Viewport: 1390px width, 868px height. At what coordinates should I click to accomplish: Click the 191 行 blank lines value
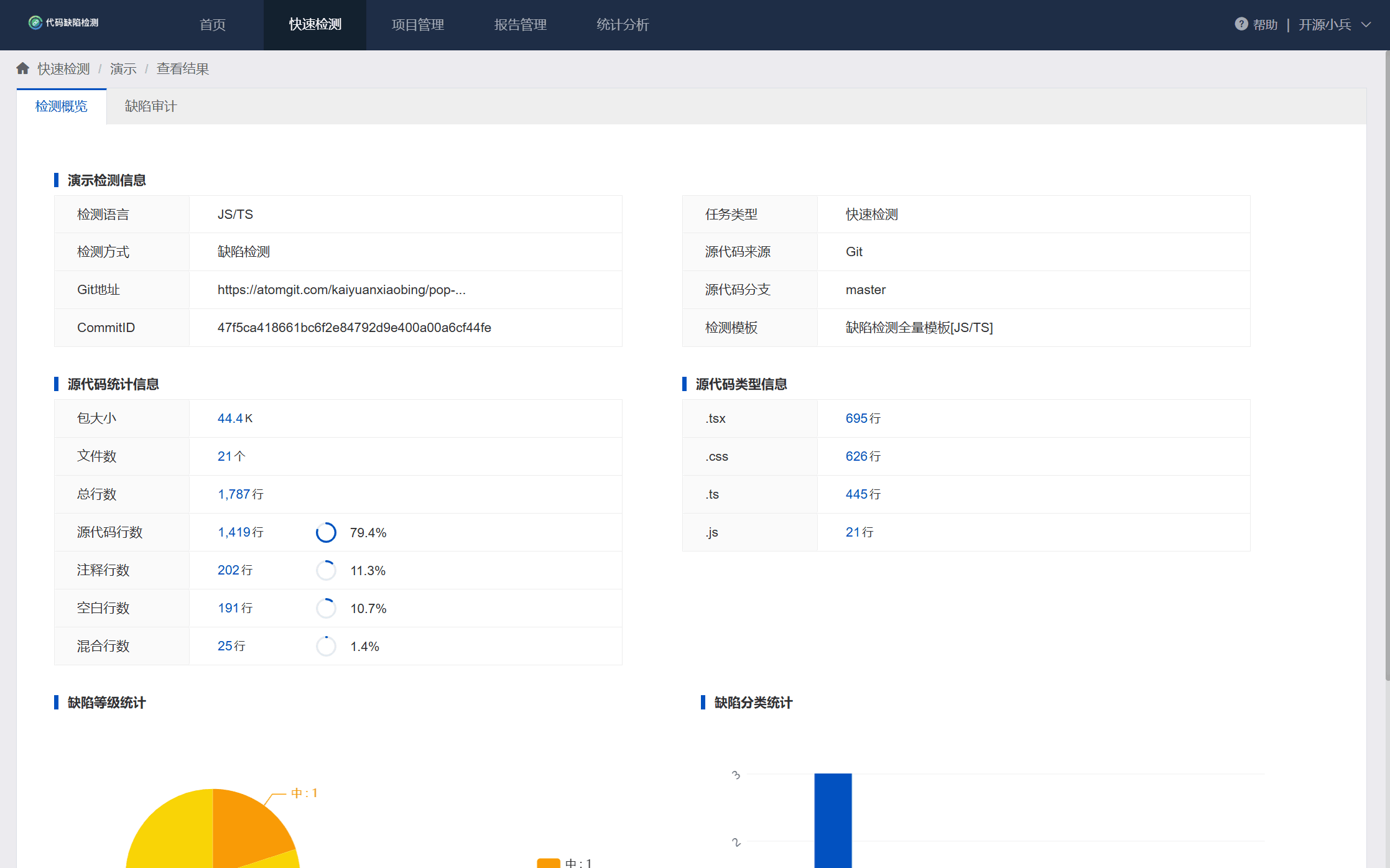(235, 608)
